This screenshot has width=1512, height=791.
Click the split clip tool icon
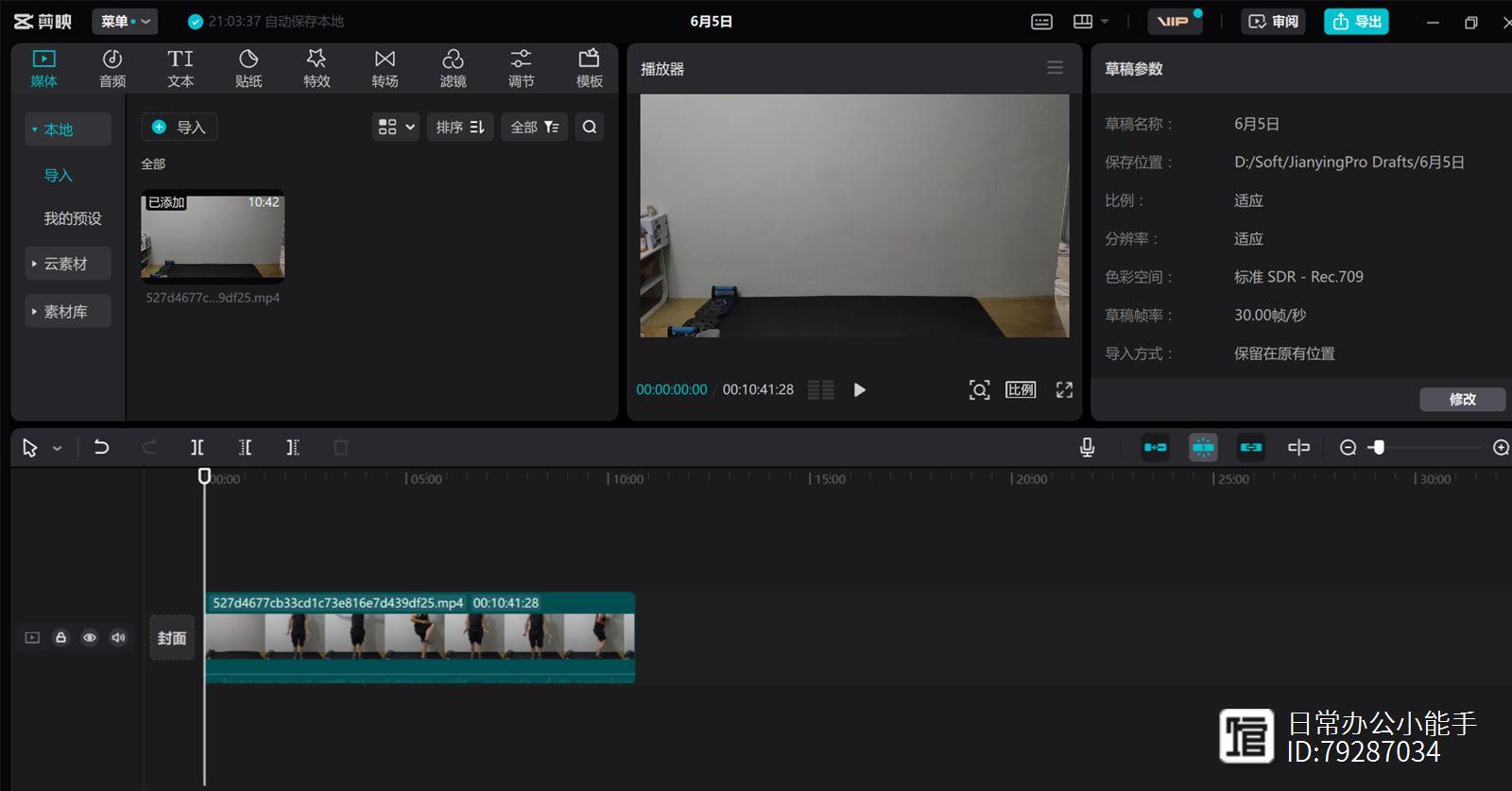coord(197,447)
